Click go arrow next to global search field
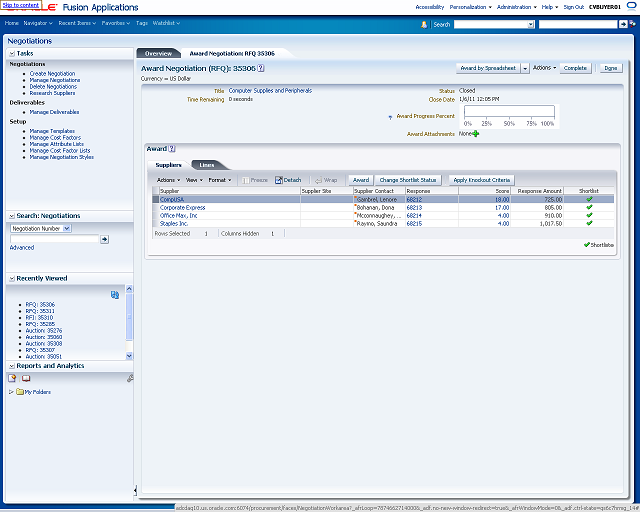The image size is (640, 512). 623,24
